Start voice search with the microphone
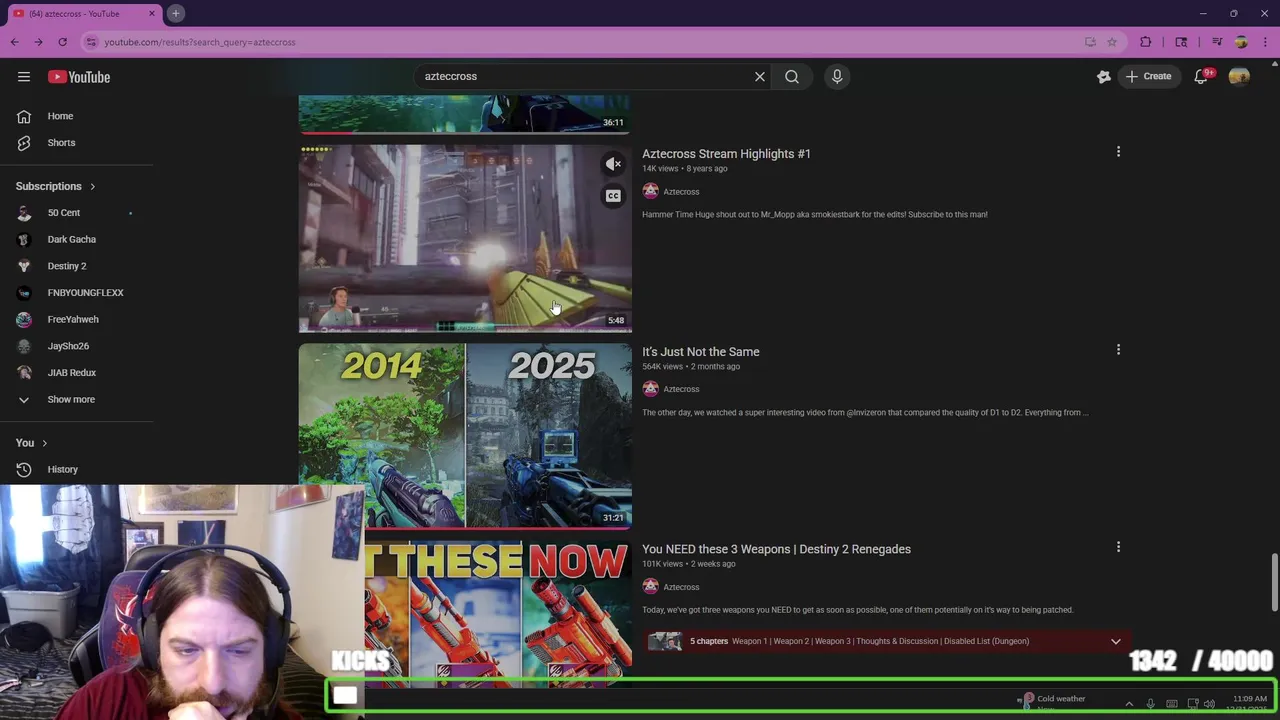The width and height of the screenshot is (1280, 720). click(x=837, y=76)
